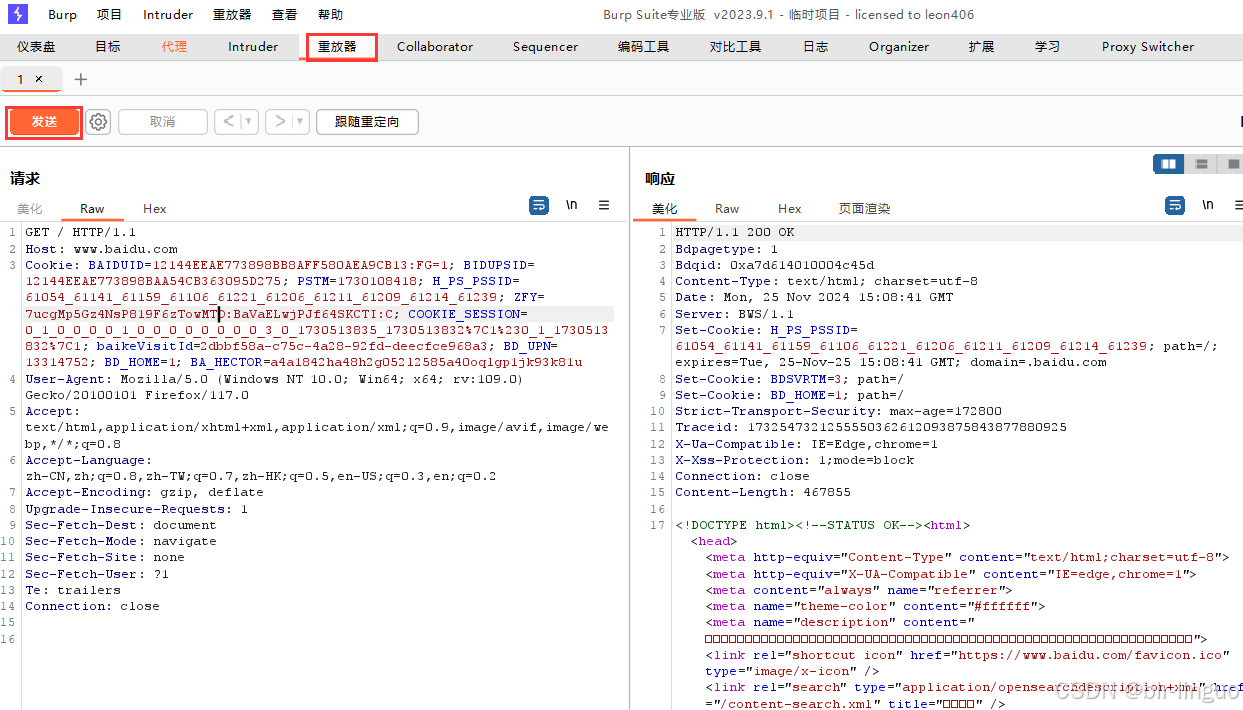The height and width of the screenshot is (710, 1243).
Task: Open the Burp menu
Action: [62, 14]
